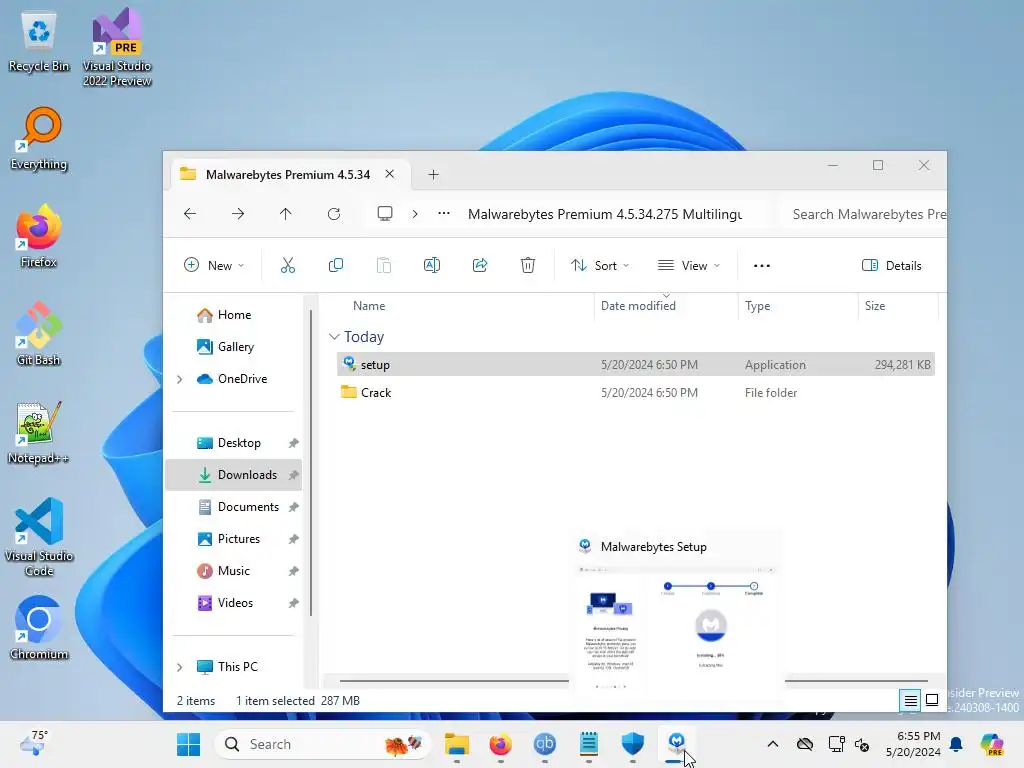Toggle the Details pane button
The width and height of the screenshot is (1024, 768).
click(x=892, y=265)
